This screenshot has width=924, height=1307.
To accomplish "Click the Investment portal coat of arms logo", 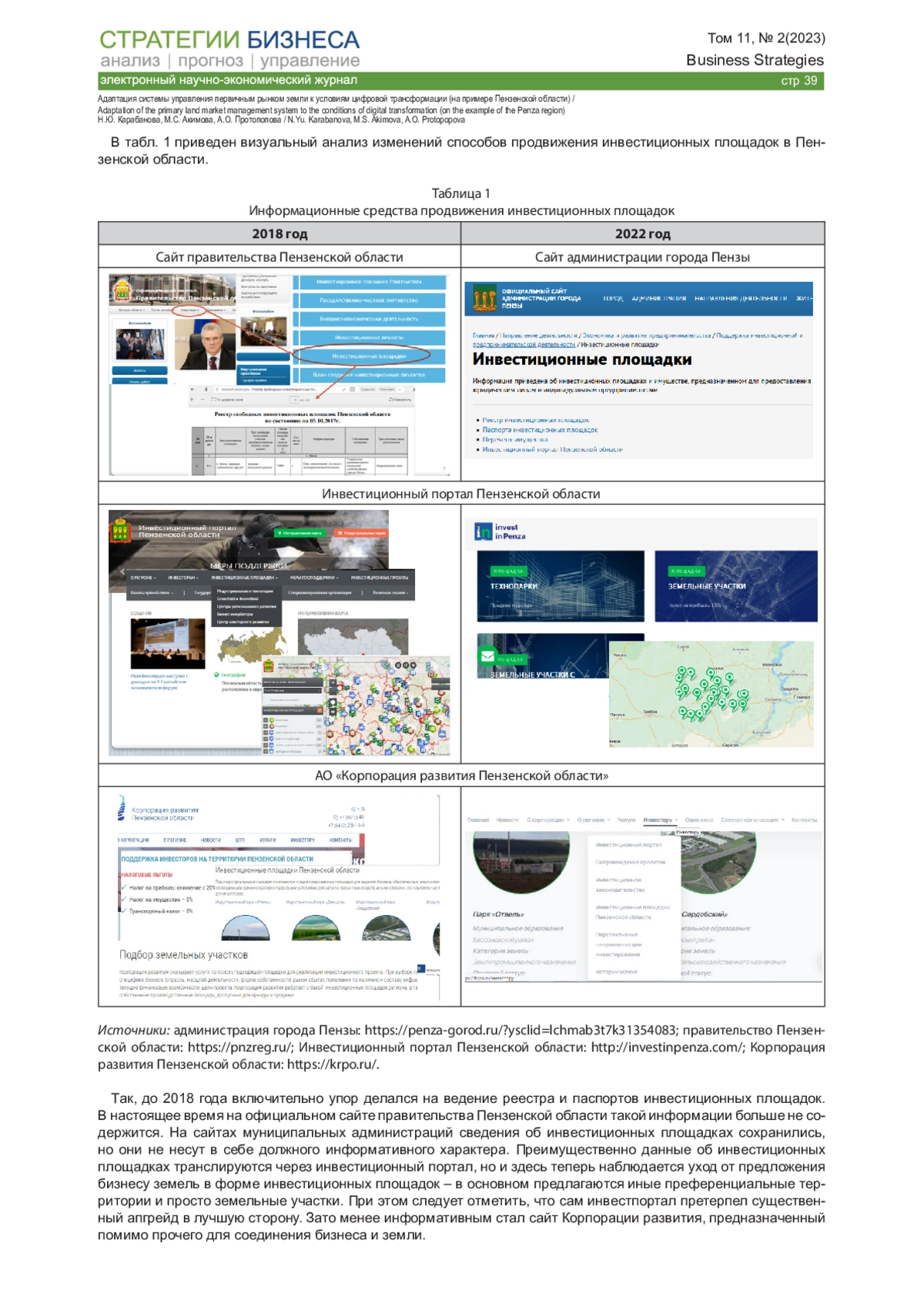I will (119, 530).
